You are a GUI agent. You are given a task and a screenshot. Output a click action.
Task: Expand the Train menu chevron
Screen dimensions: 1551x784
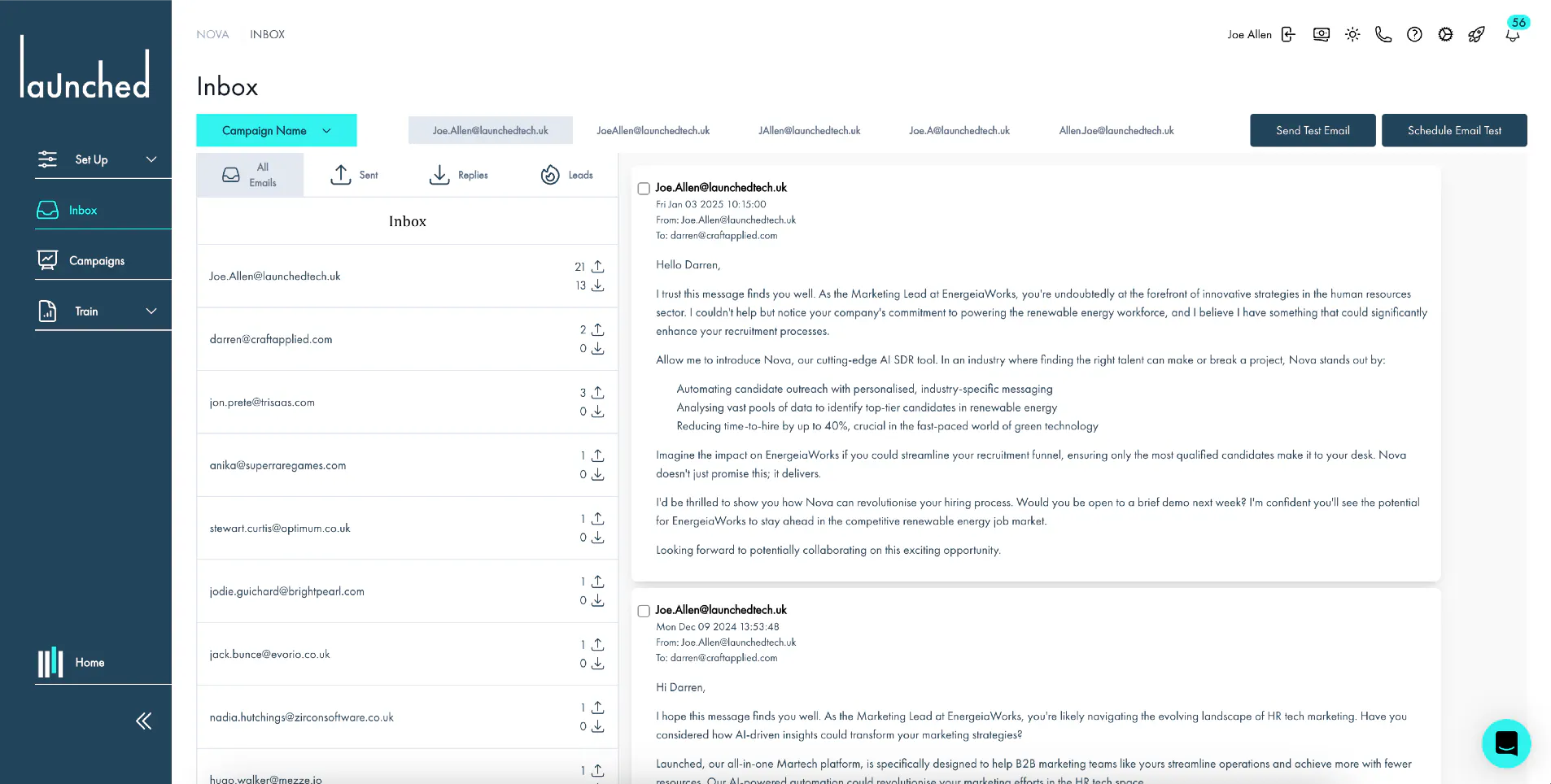pos(151,311)
